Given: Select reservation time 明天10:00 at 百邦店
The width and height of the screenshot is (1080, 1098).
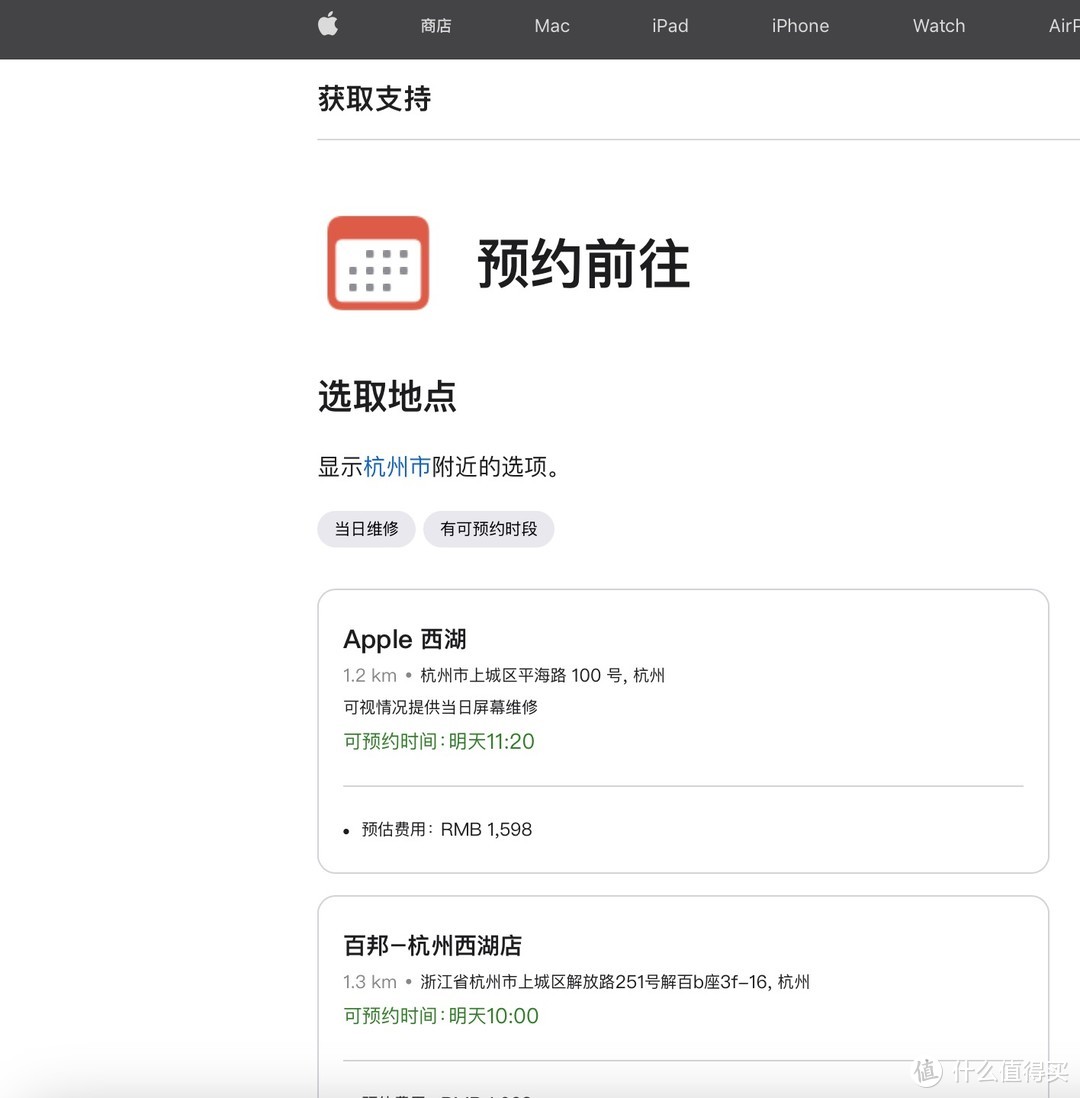Looking at the screenshot, I should point(494,1016).
